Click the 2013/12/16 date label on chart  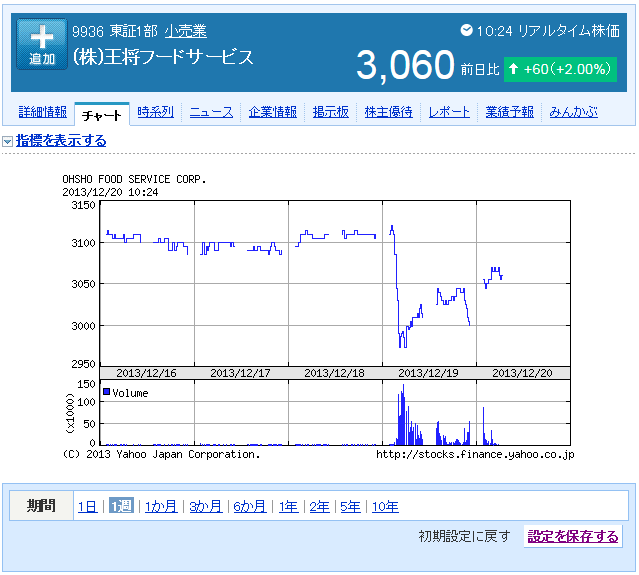(x=146, y=373)
